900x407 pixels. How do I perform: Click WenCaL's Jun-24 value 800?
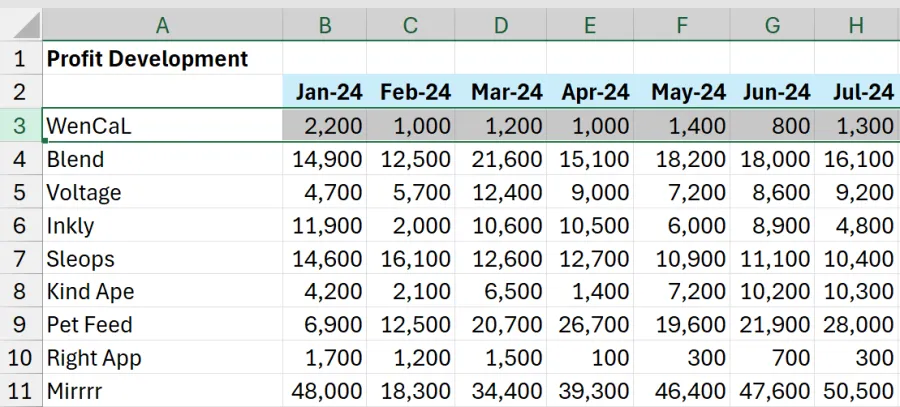tap(773, 125)
